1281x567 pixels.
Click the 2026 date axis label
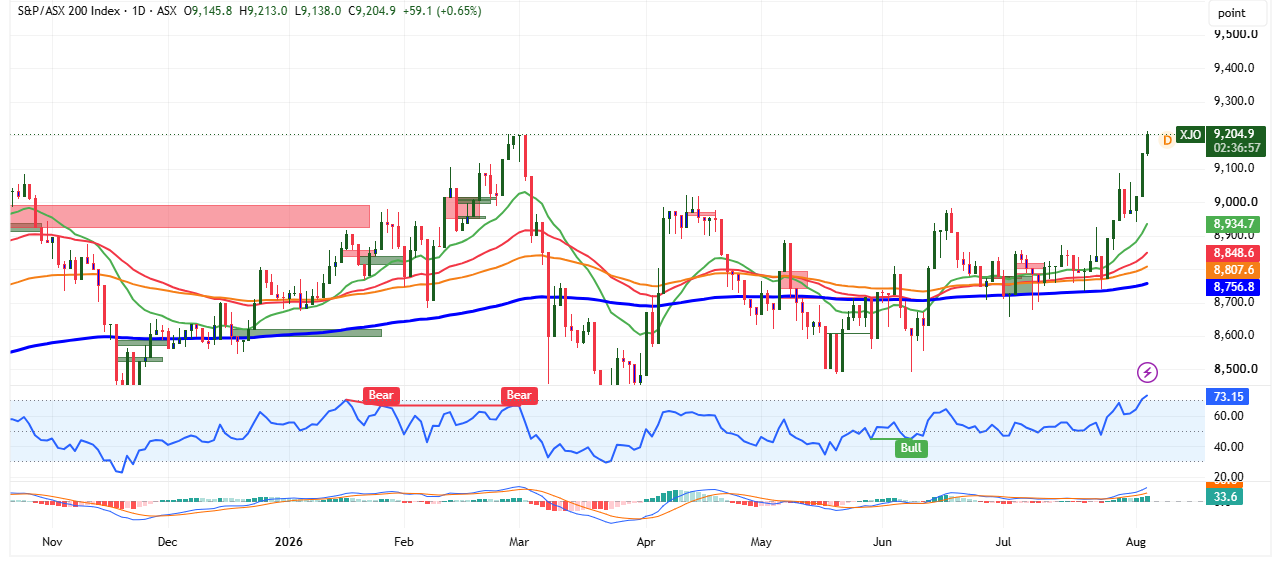coord(288,541)
